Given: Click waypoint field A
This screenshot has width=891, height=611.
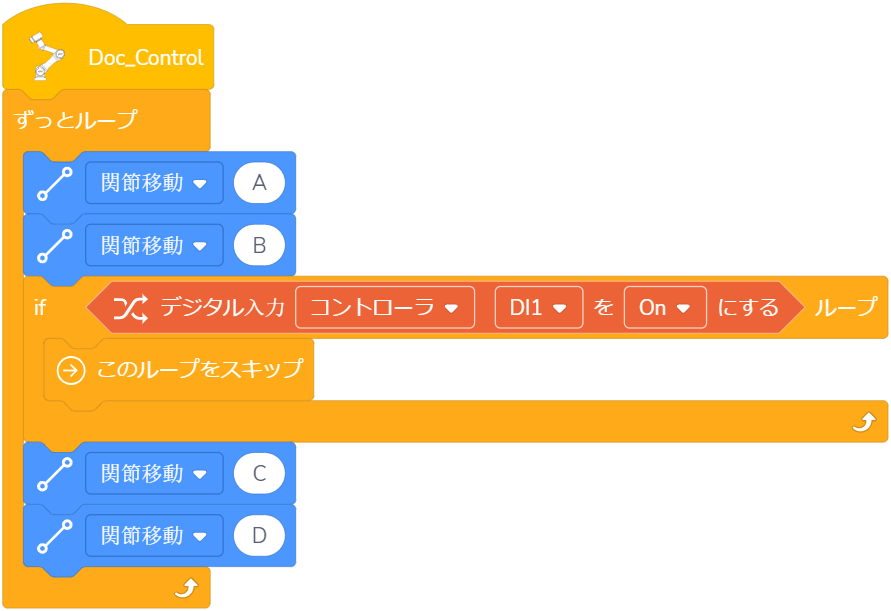Looking at the screenshot, I should (x=259, y=184).
